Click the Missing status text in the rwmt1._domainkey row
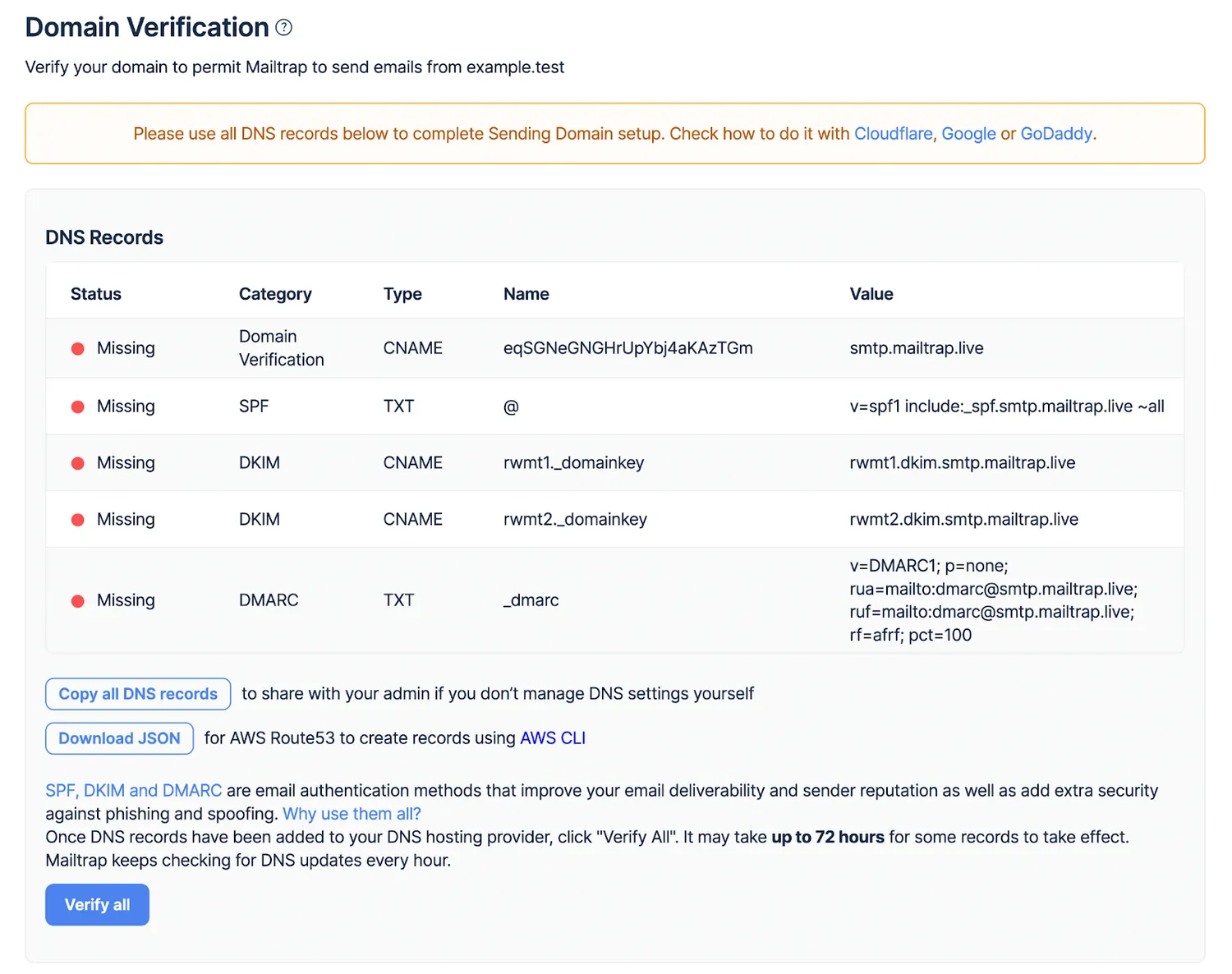Viewport: 1232px width, 974px height. click(126, 463)
